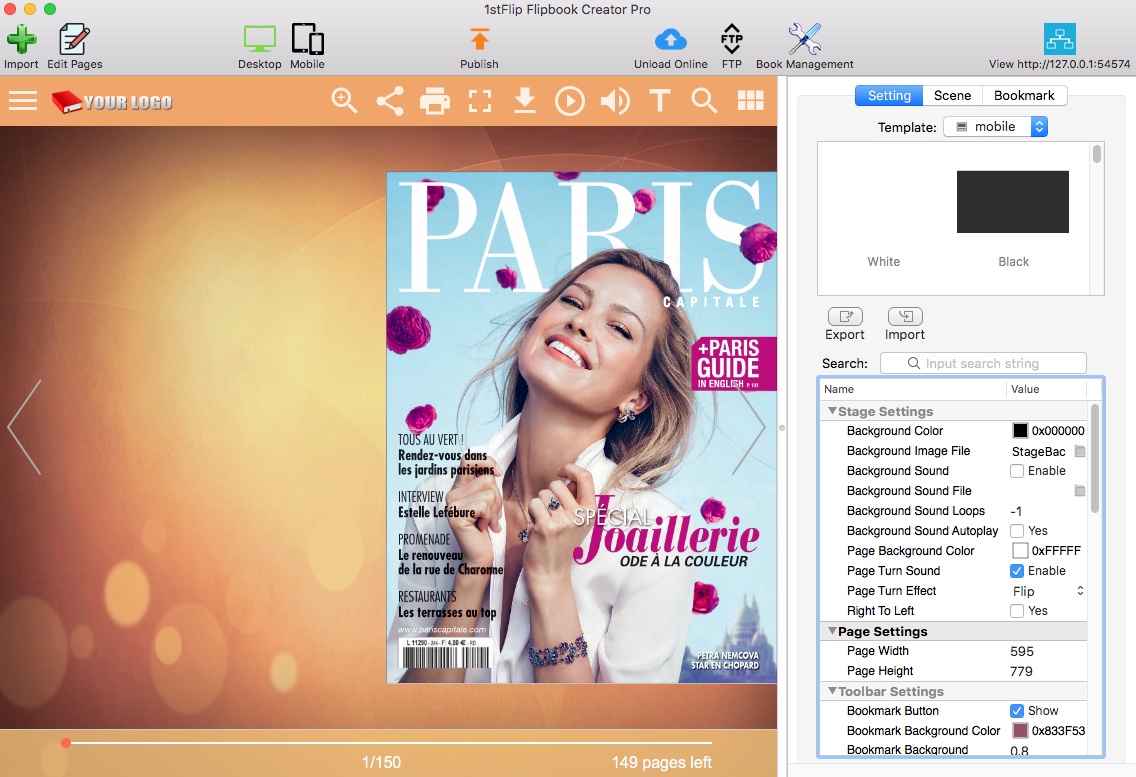The image size is (1136, 777).
Task: Click the Import settings icon button
Action: tap(905, 316)
